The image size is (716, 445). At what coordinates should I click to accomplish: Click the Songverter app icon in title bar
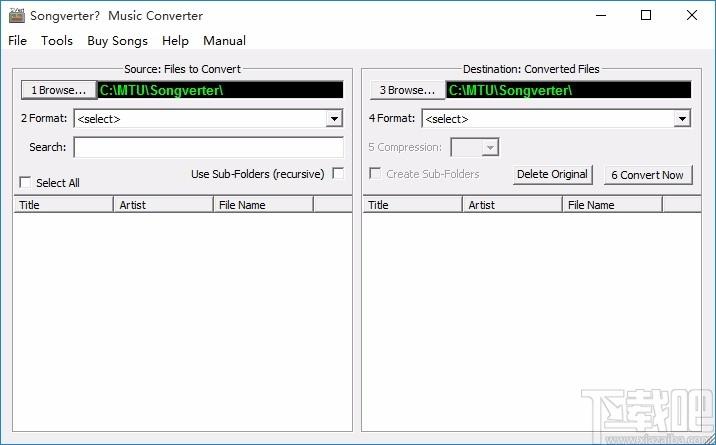coord(17,16)
